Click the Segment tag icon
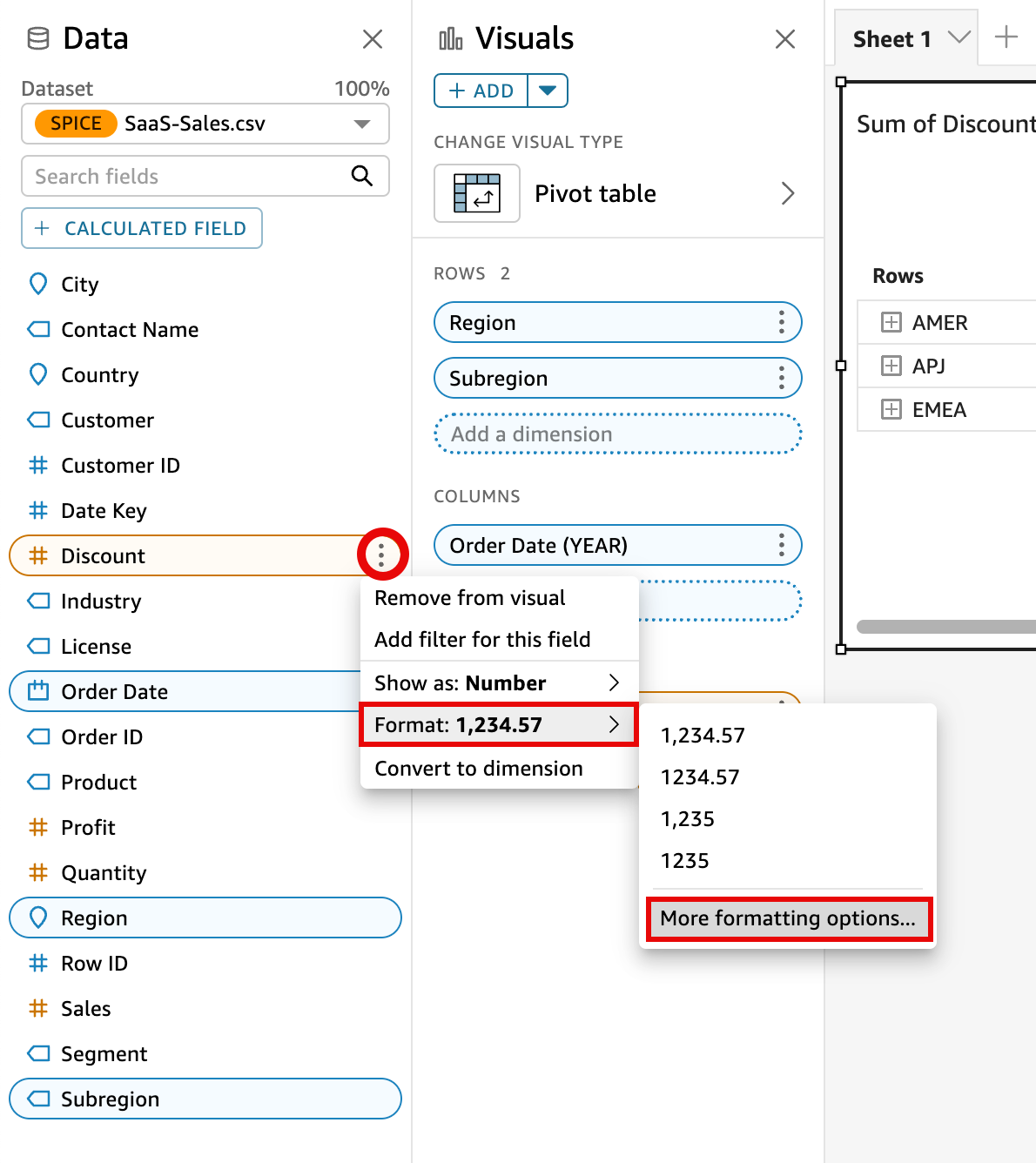 pos(38,1053)
